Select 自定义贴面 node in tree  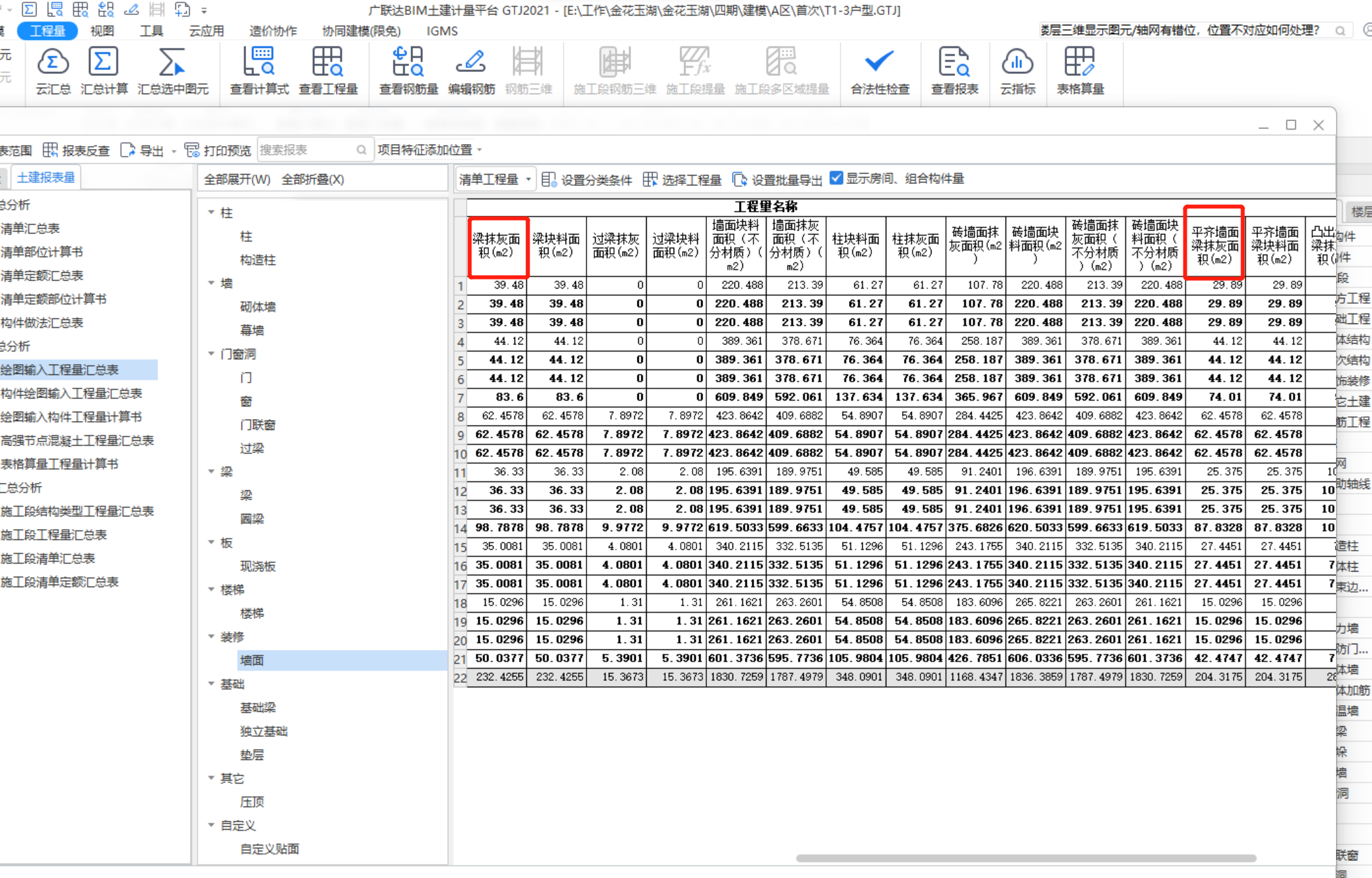point(270,849)
